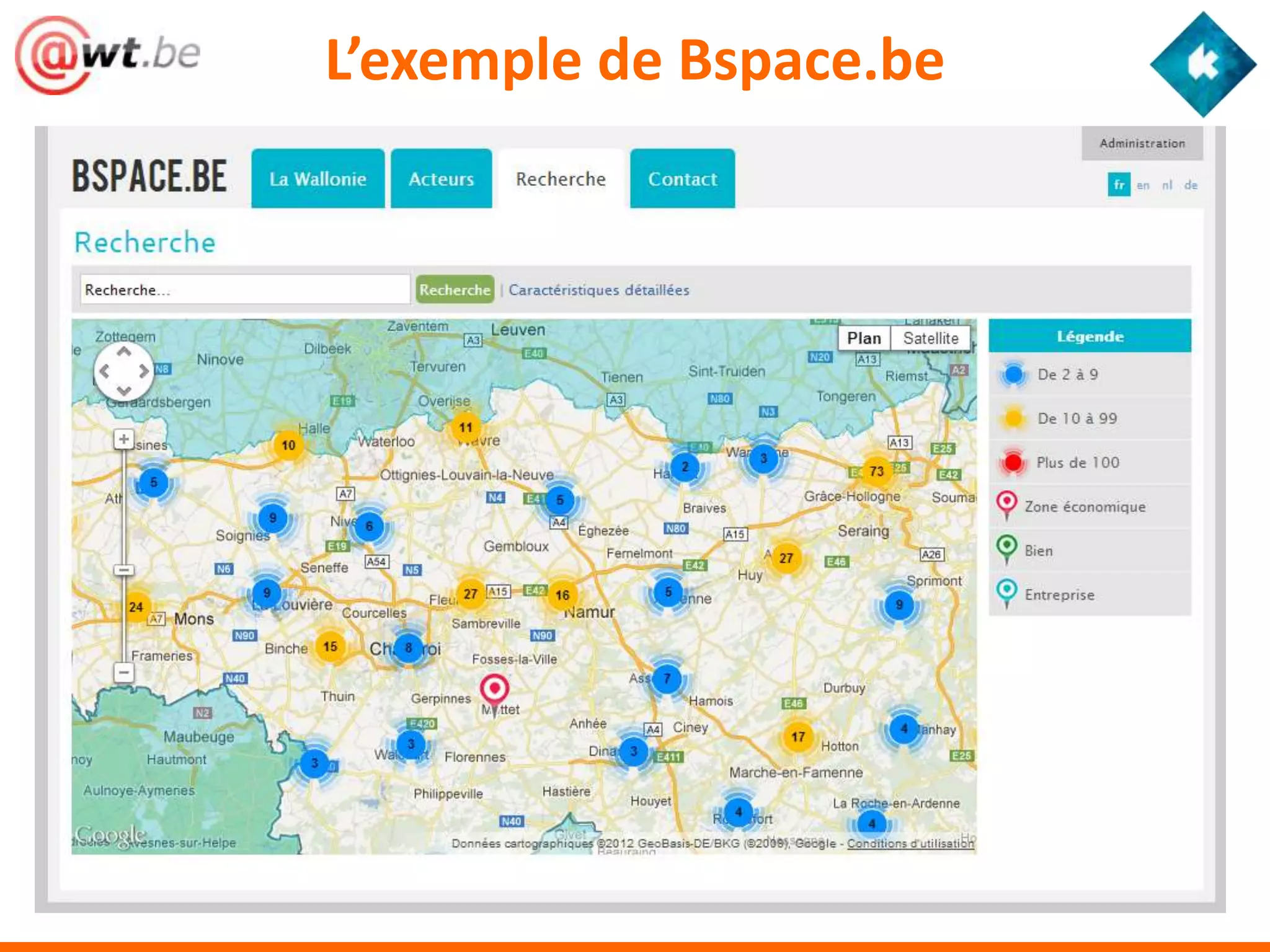Pan the map up with arrow
This screenshot has height=952, width=1270.
(x=124, y=352)
